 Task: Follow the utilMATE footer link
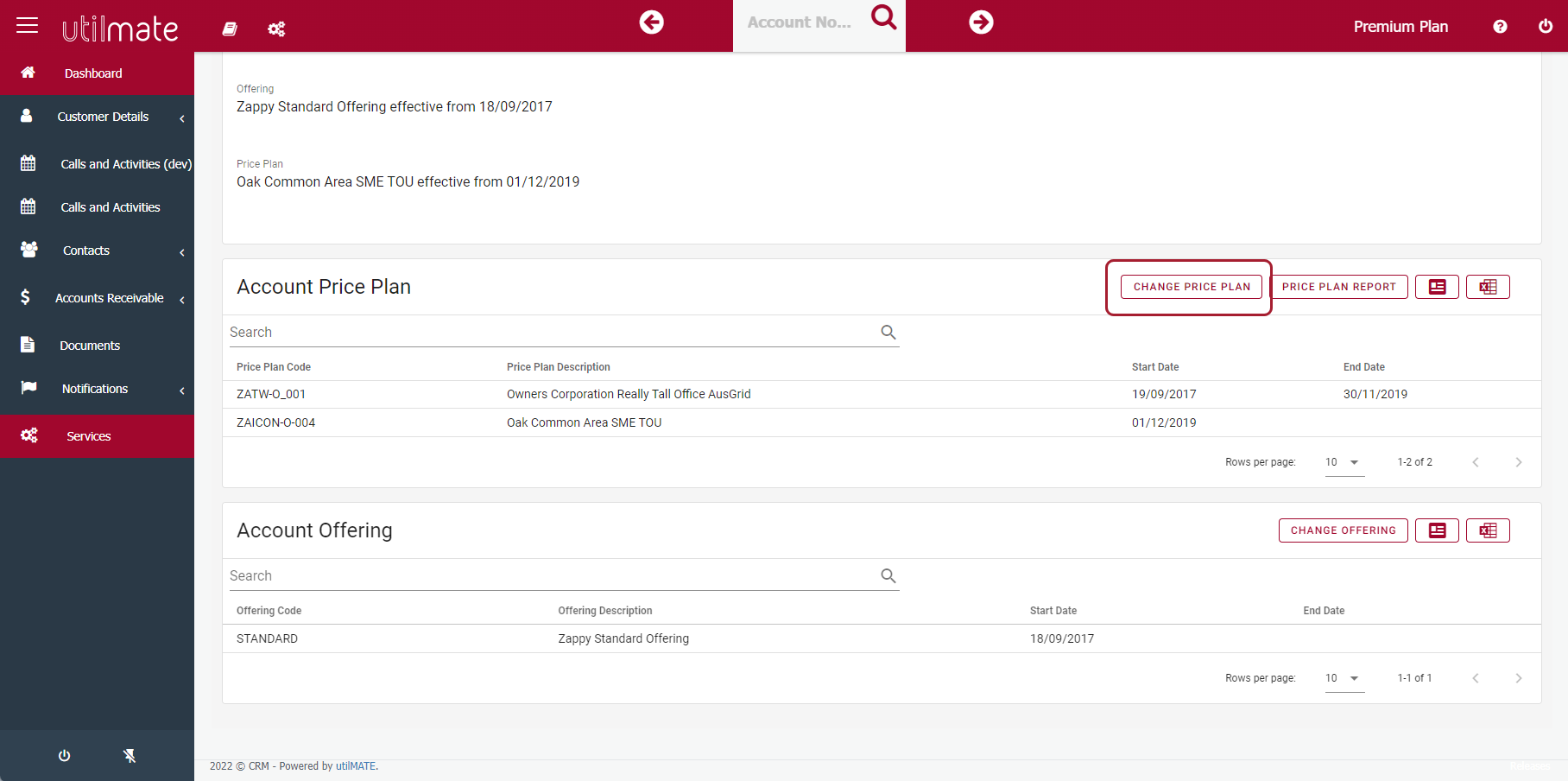356,766
